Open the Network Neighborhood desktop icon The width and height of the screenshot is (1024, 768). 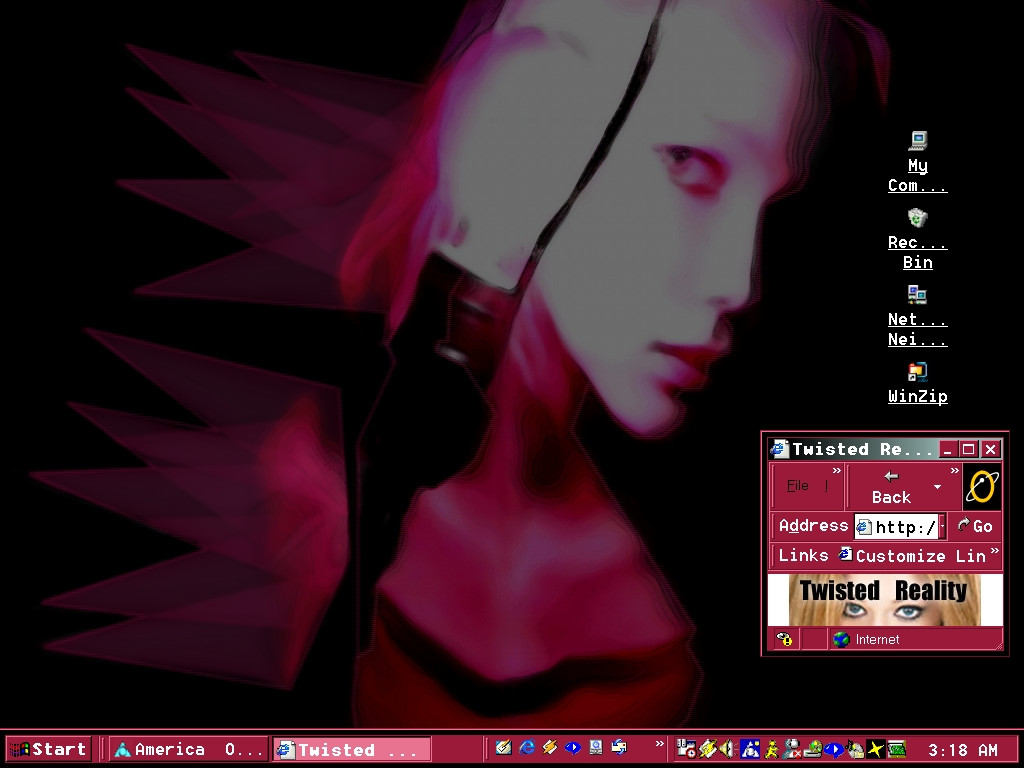pos(918,316)
